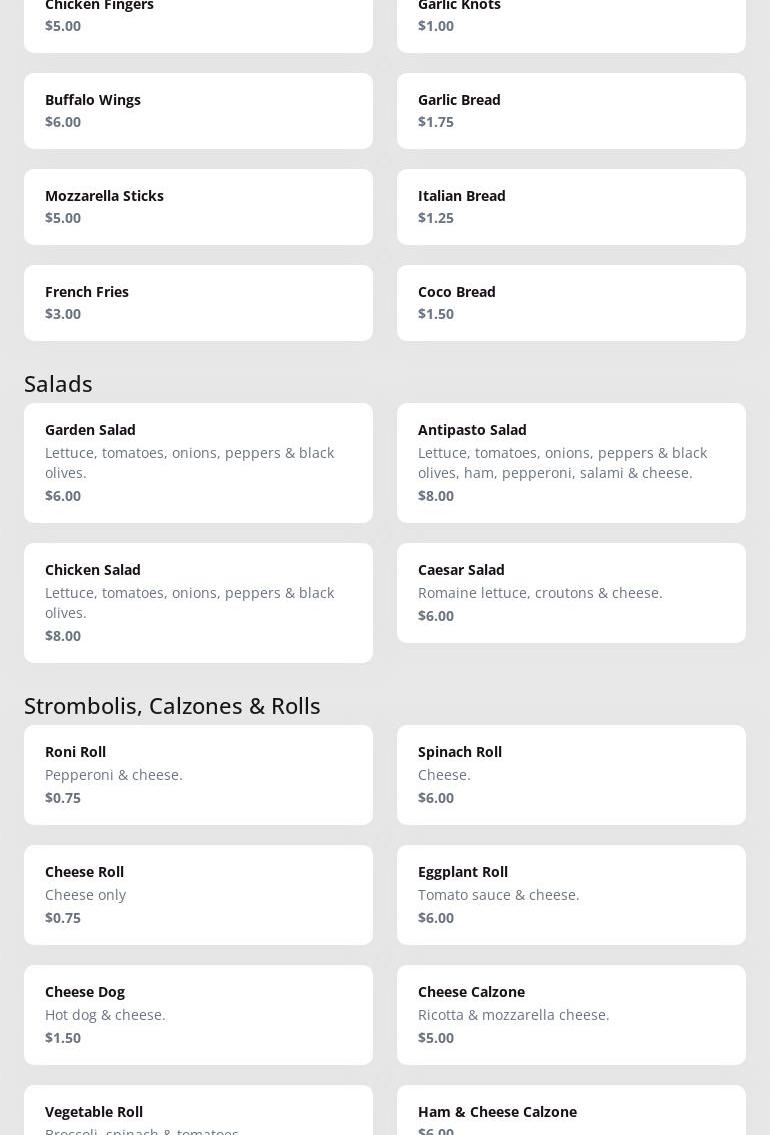The height and width of the screenshot is (1135, 770).
Task: Select the Chicken Salad card
Action: tap(198, 603)
